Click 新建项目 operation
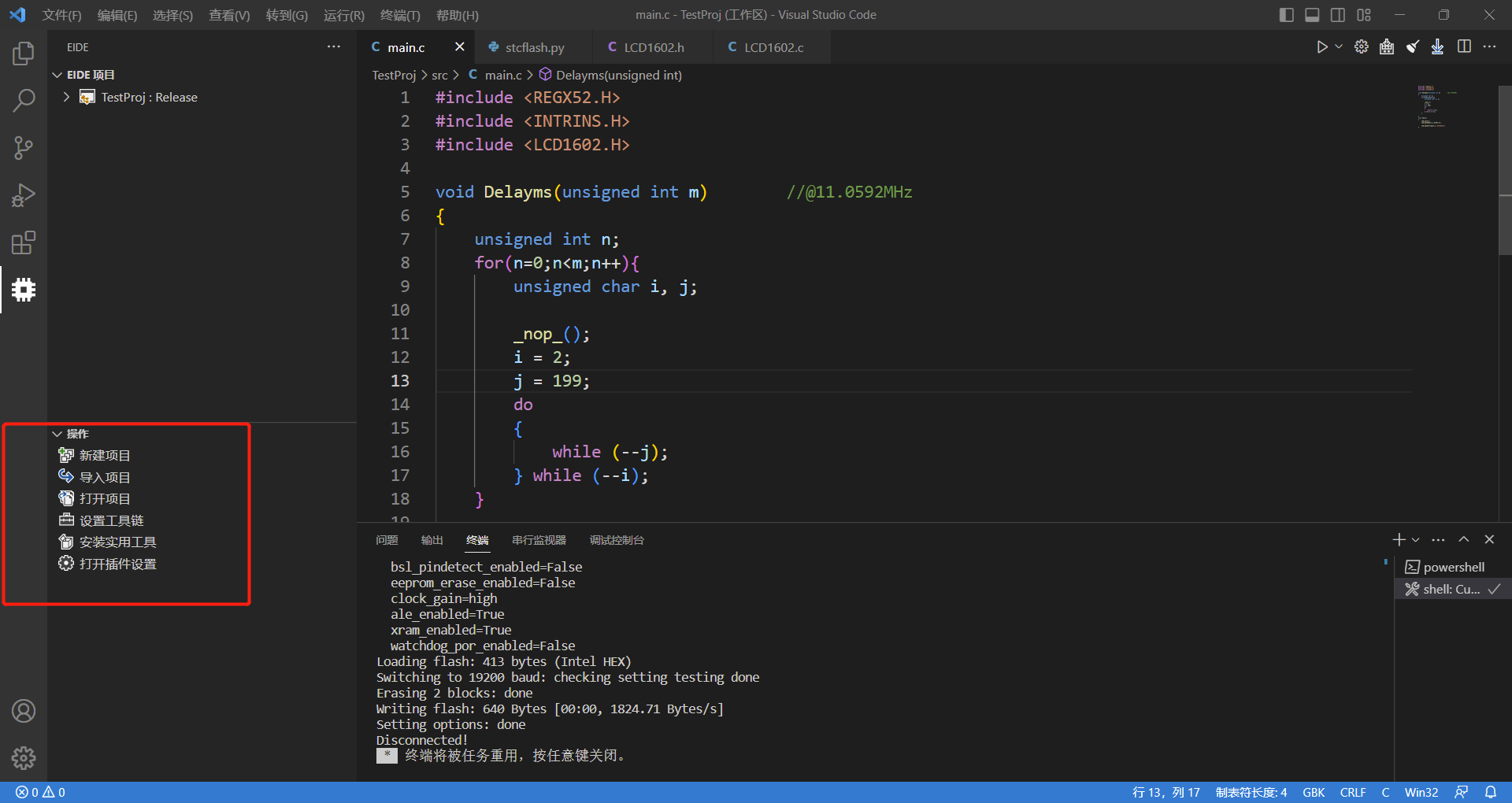The width and height of the screenshot is (1512, 803). click(x=105, y=455)
